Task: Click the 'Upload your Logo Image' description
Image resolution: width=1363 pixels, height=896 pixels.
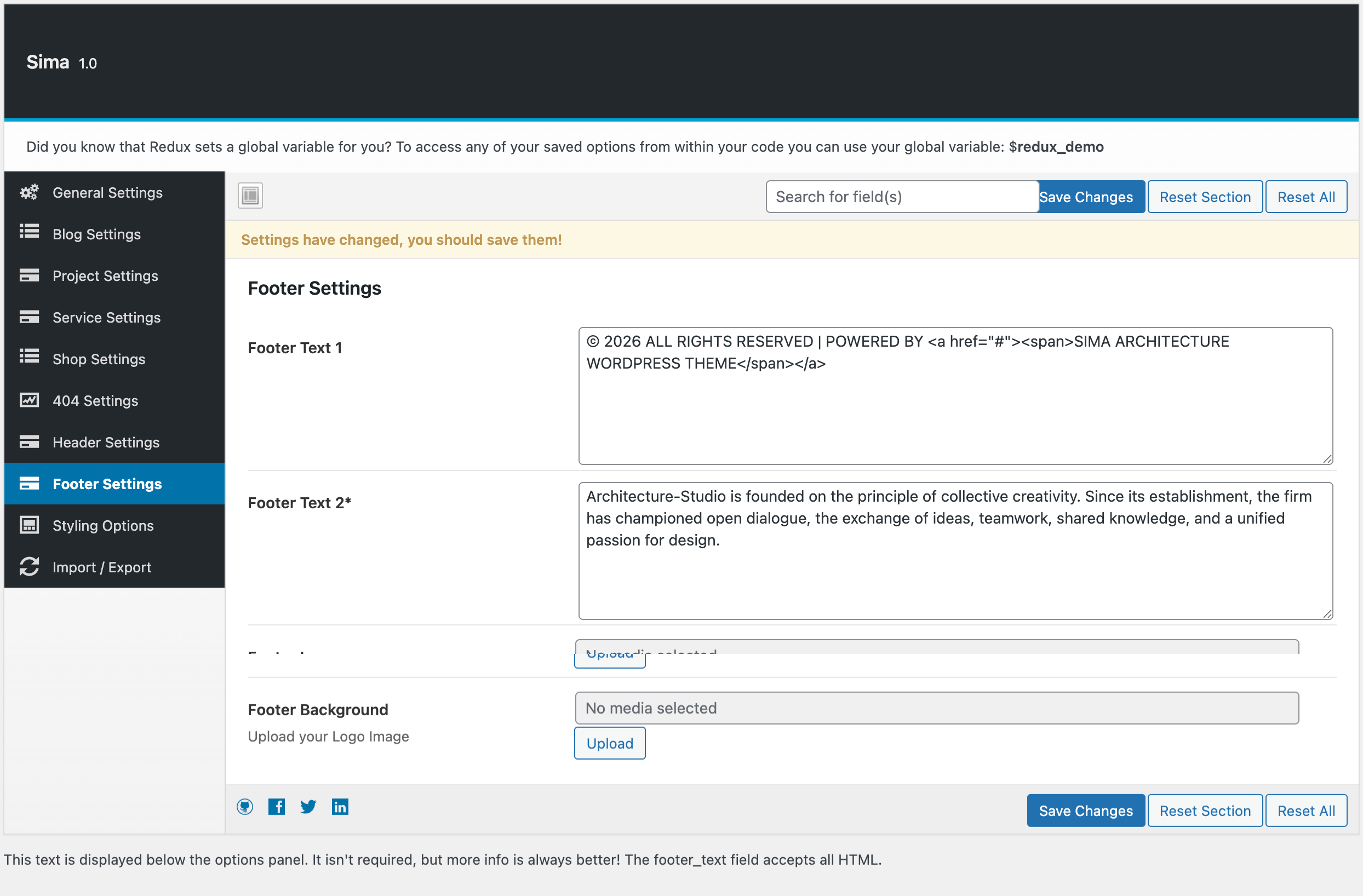Action: coord(328,736)
